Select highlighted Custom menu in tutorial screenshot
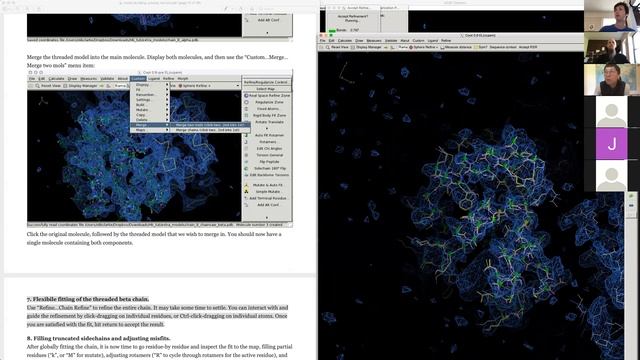 point(138,79)
